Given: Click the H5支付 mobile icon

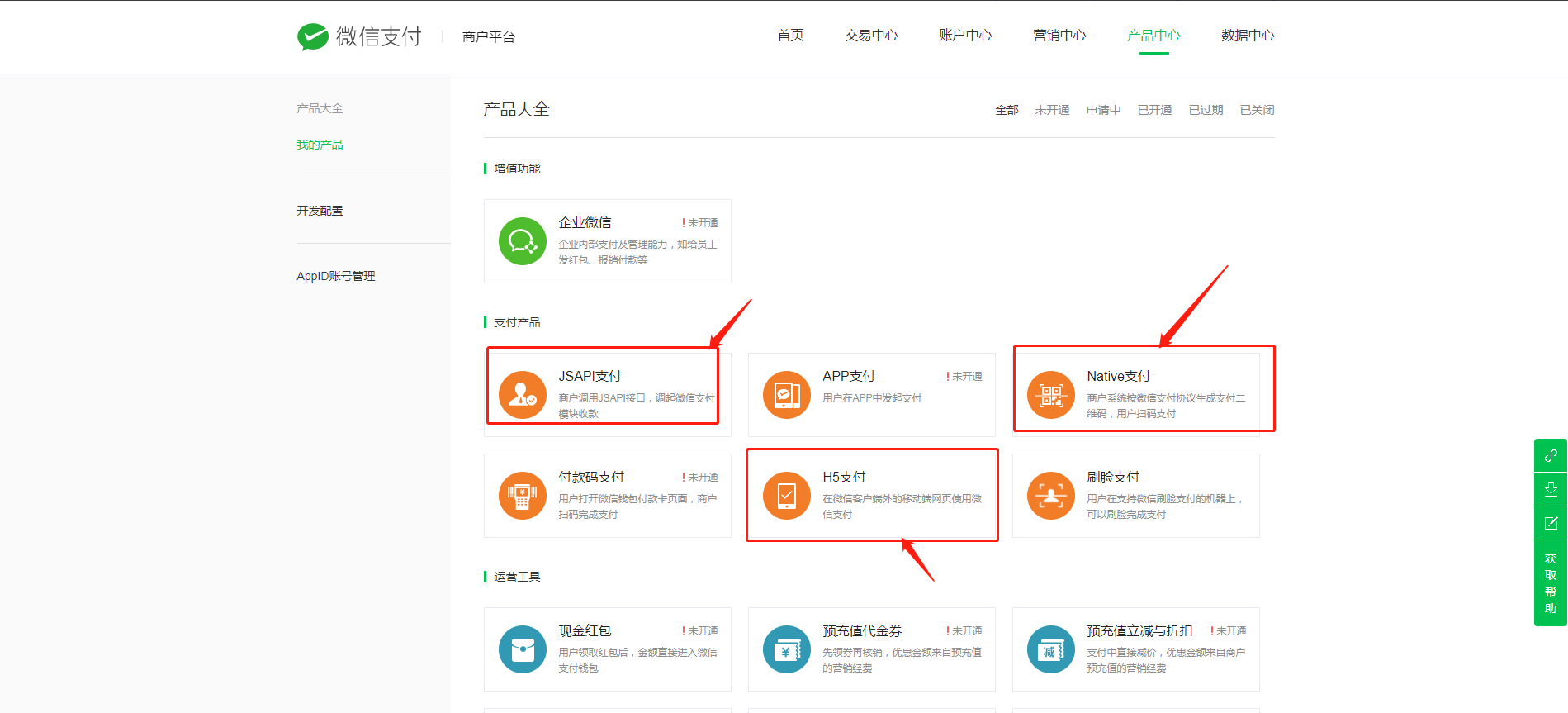Looking at the screenshot, I should click(x=787, y=496).
